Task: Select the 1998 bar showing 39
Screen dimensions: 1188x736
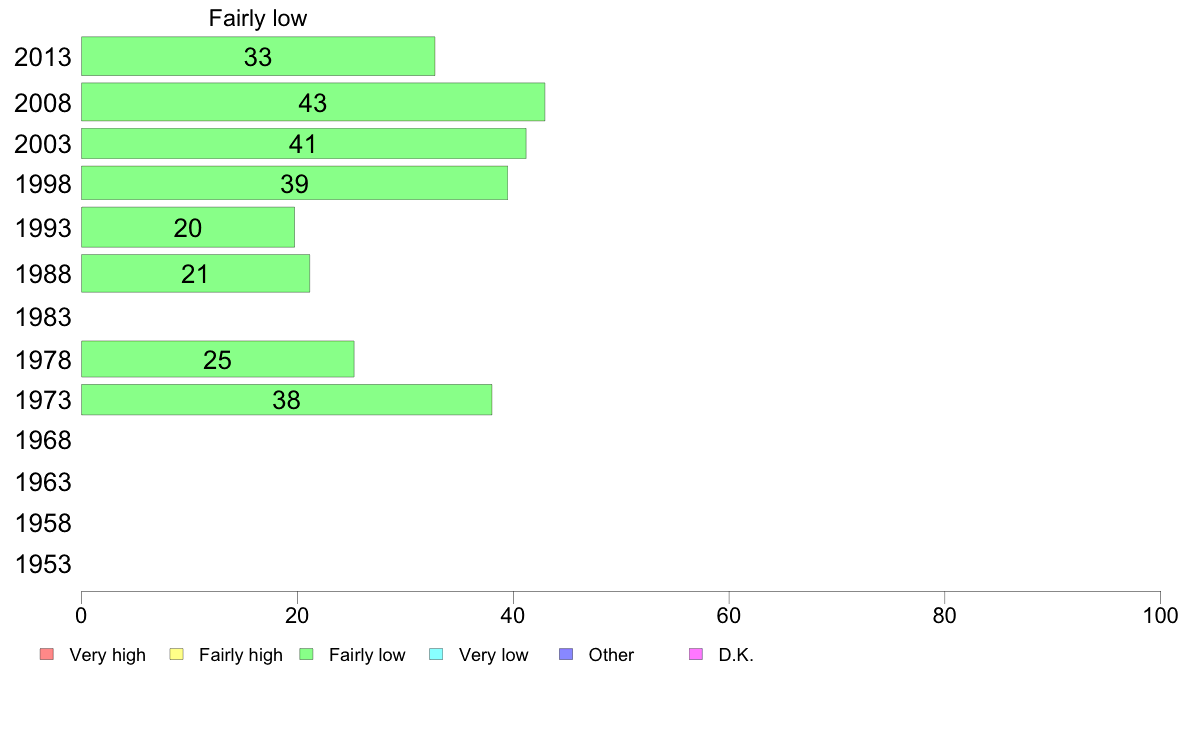Action: 295,183
